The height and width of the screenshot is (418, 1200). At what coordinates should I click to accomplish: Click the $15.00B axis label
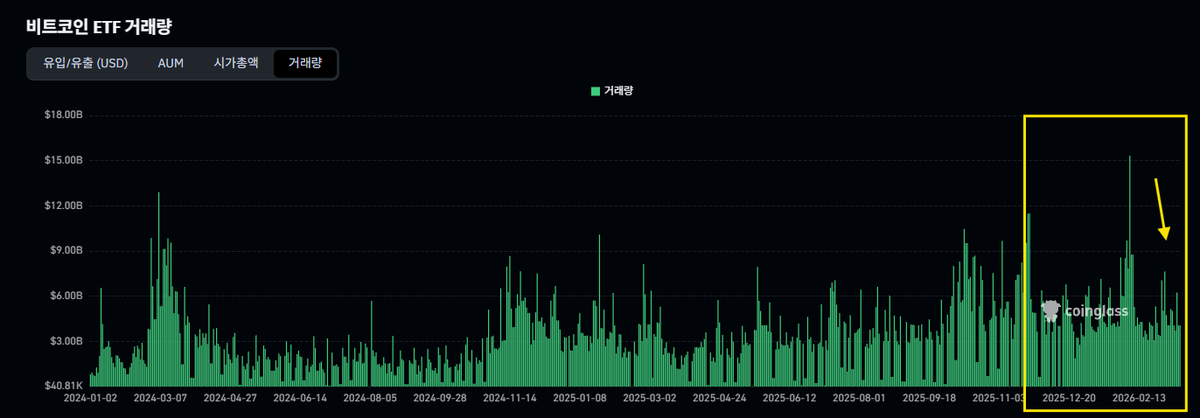[62, 160]
